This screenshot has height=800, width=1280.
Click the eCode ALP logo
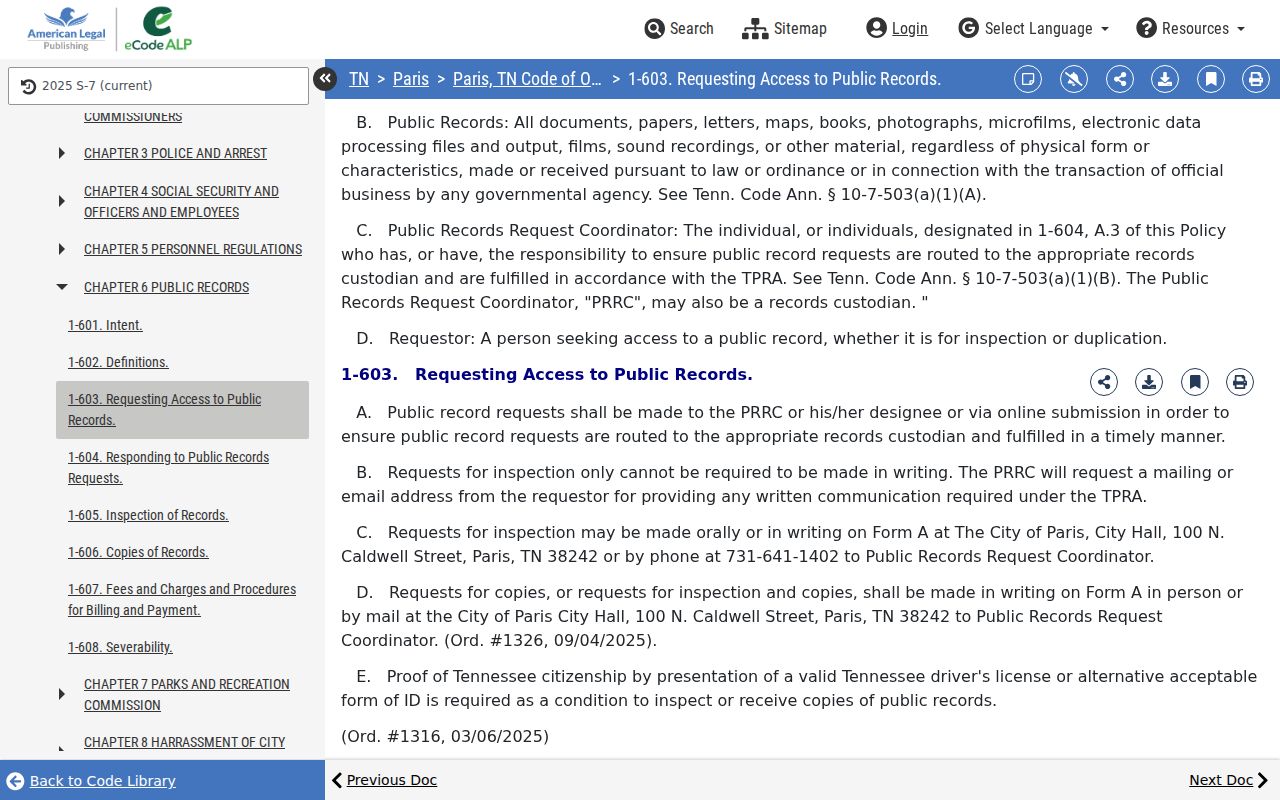coord(157,29)
